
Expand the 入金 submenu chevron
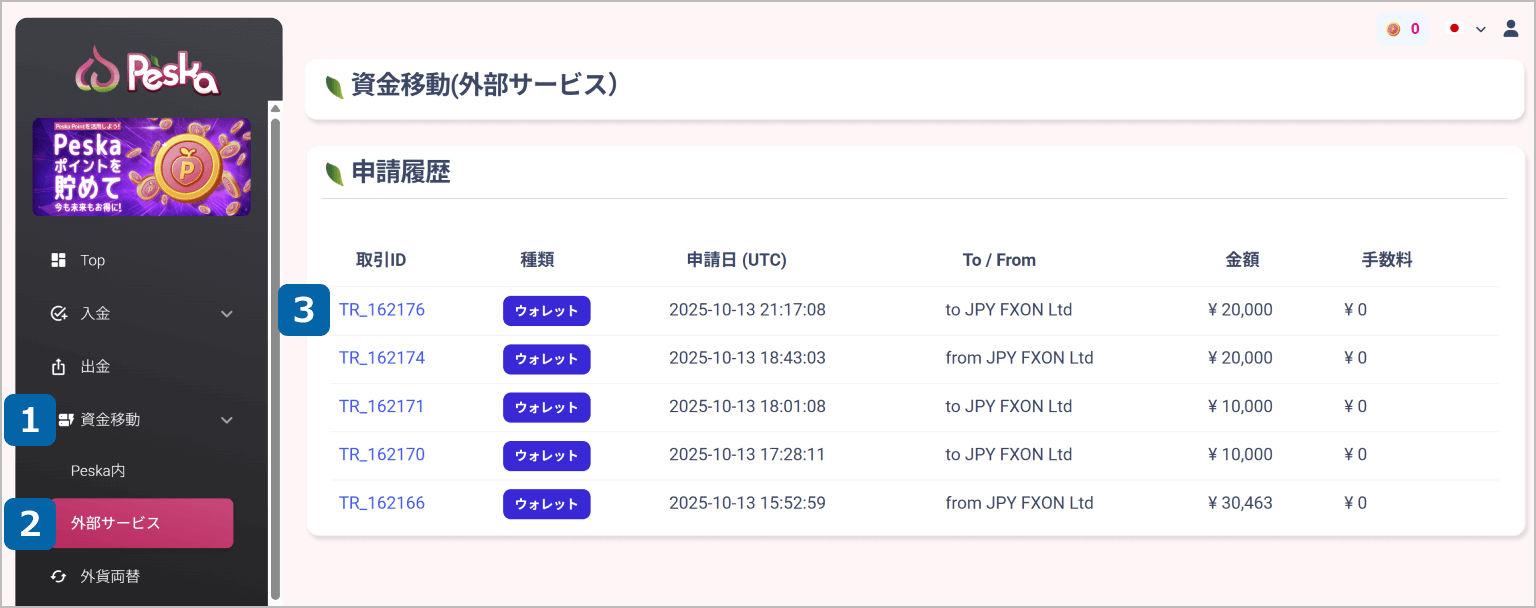coord(227,314)
